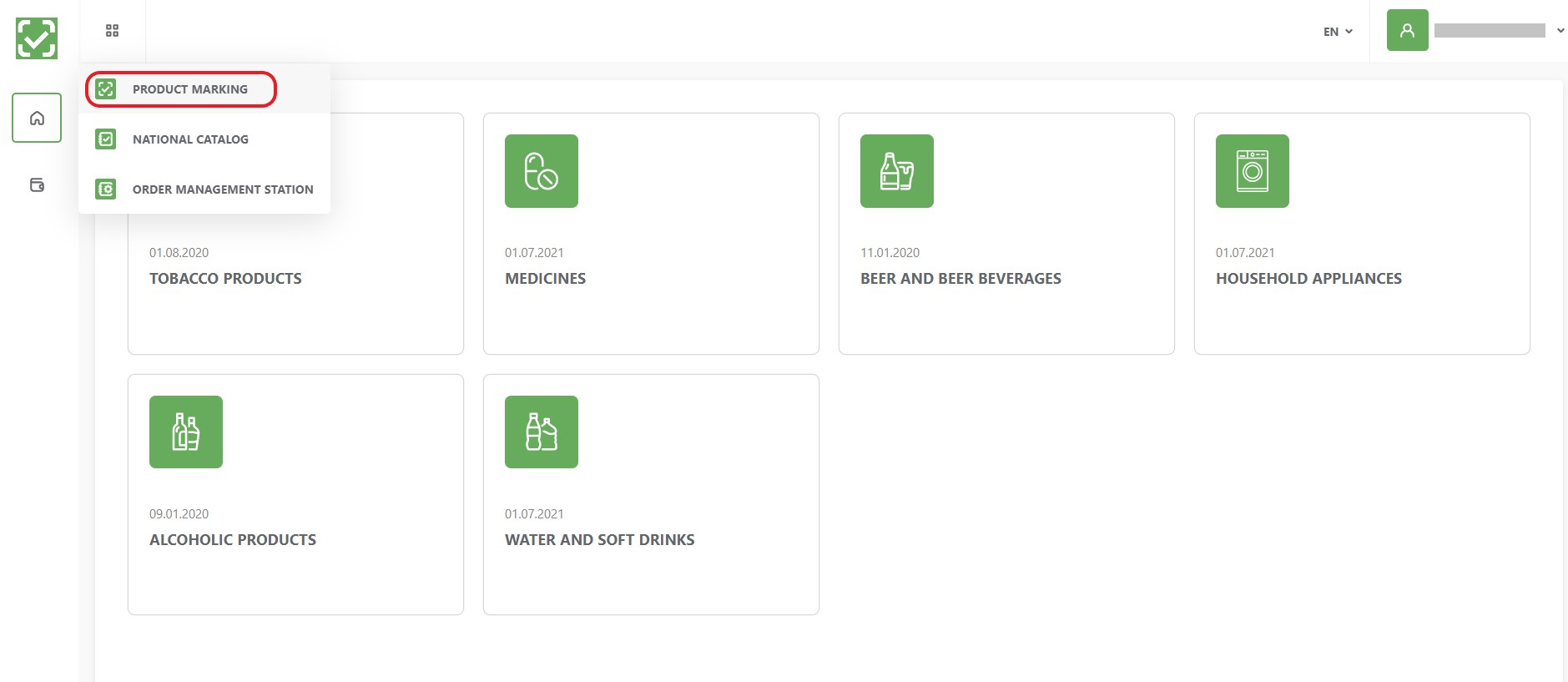Click the washing machine icon

pos(1253,171)
